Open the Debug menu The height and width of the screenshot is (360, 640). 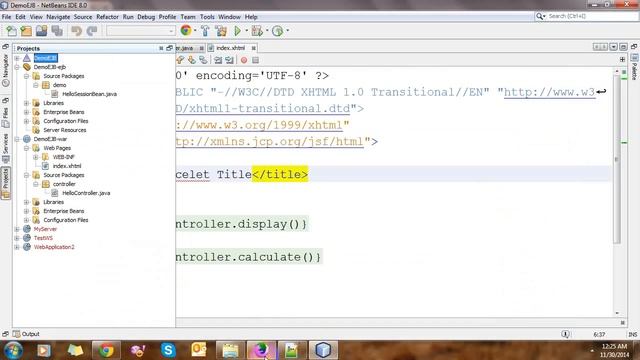click(146, 17)
